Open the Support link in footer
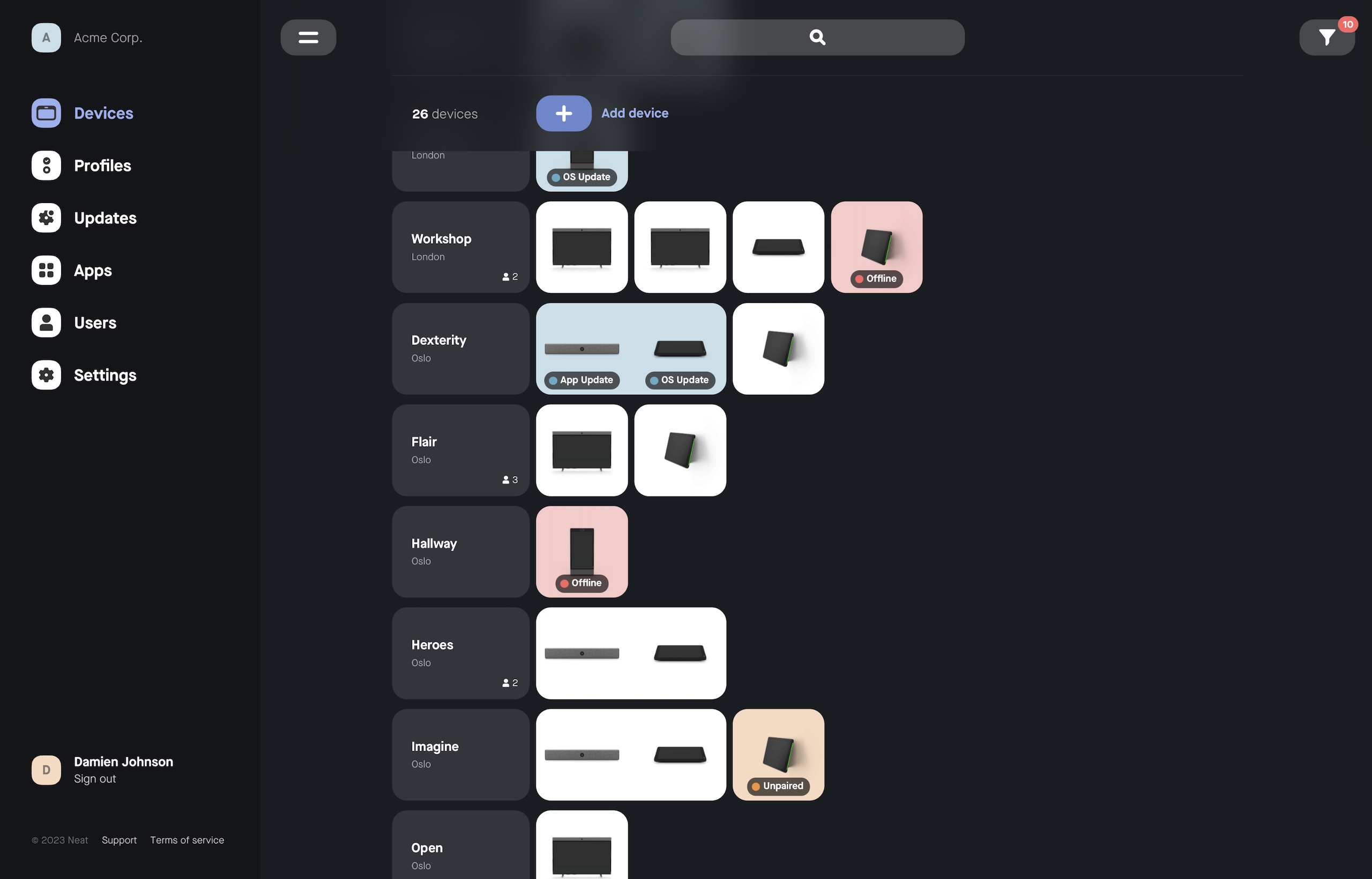The height and width of the screenshot is (879, 1372). 120,840
